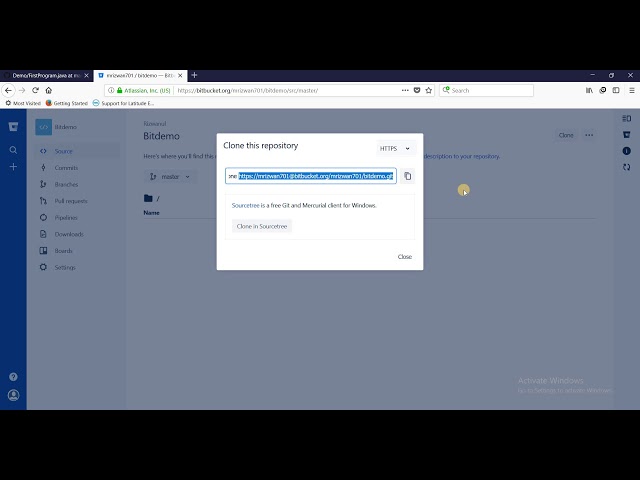Click the Bitdemo repository avatar icon
This screenshot has height=480, width=640.
pos(43,127)
